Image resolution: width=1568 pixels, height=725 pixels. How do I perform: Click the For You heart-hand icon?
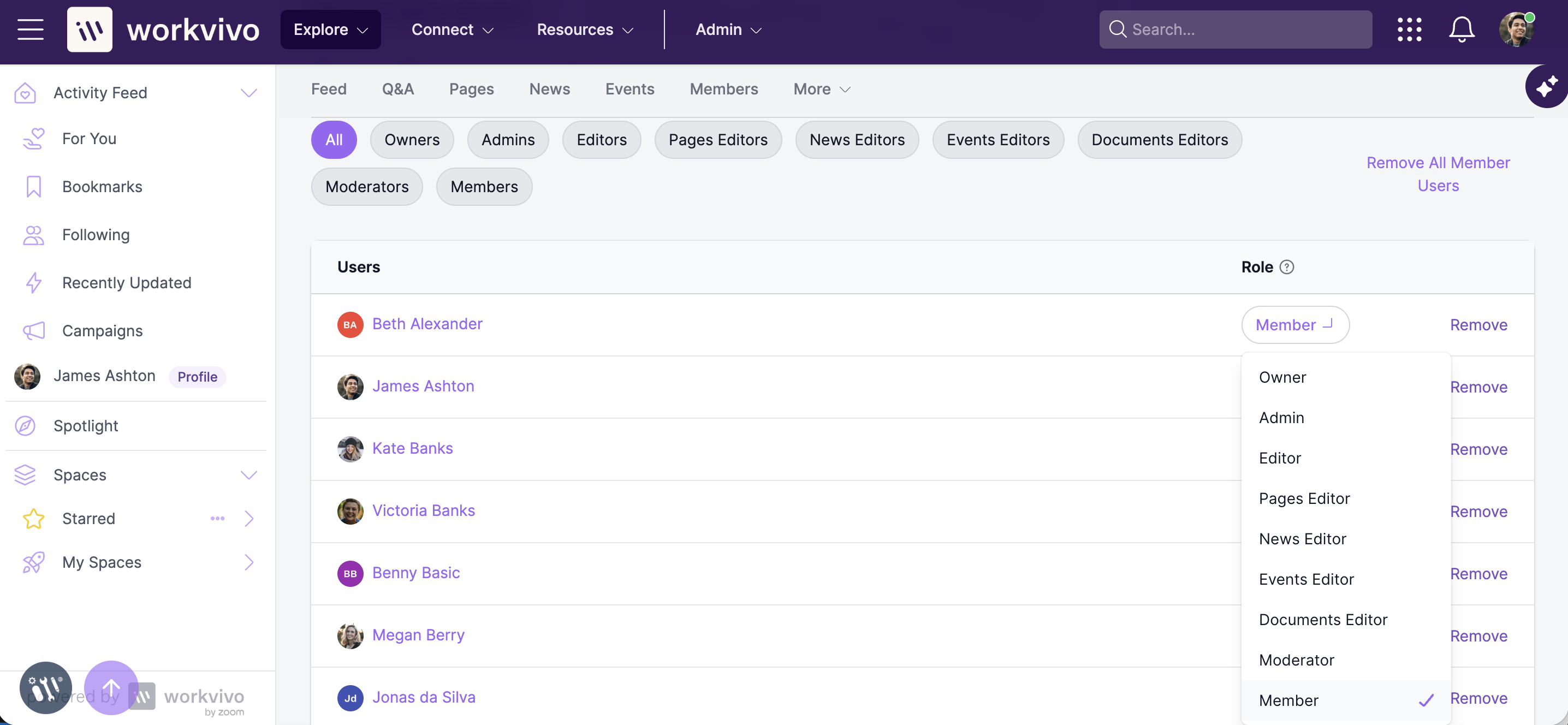coord(33,138)
